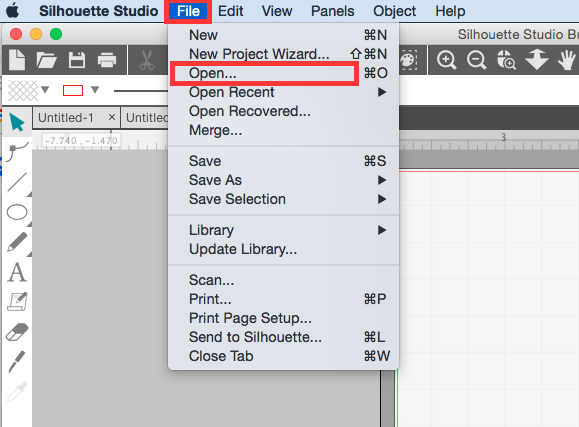Choose New Project Wizard menu item
The height and width of the screenshot is (427, 579).
tap(283, 54)
